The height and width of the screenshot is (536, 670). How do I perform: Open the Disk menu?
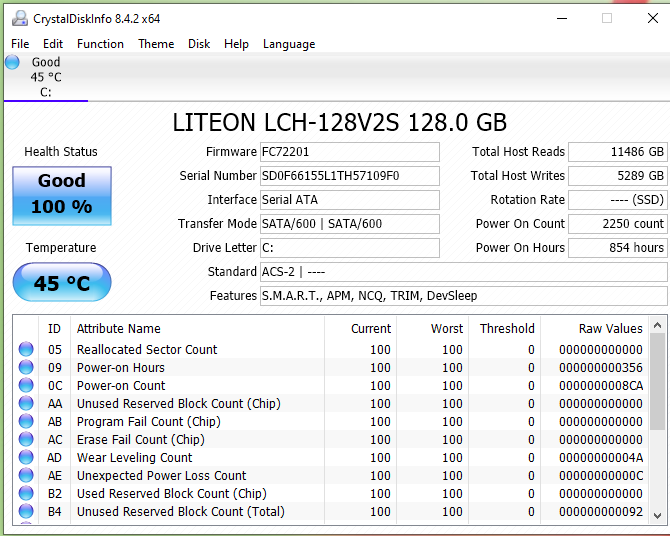tap(199, 44)
